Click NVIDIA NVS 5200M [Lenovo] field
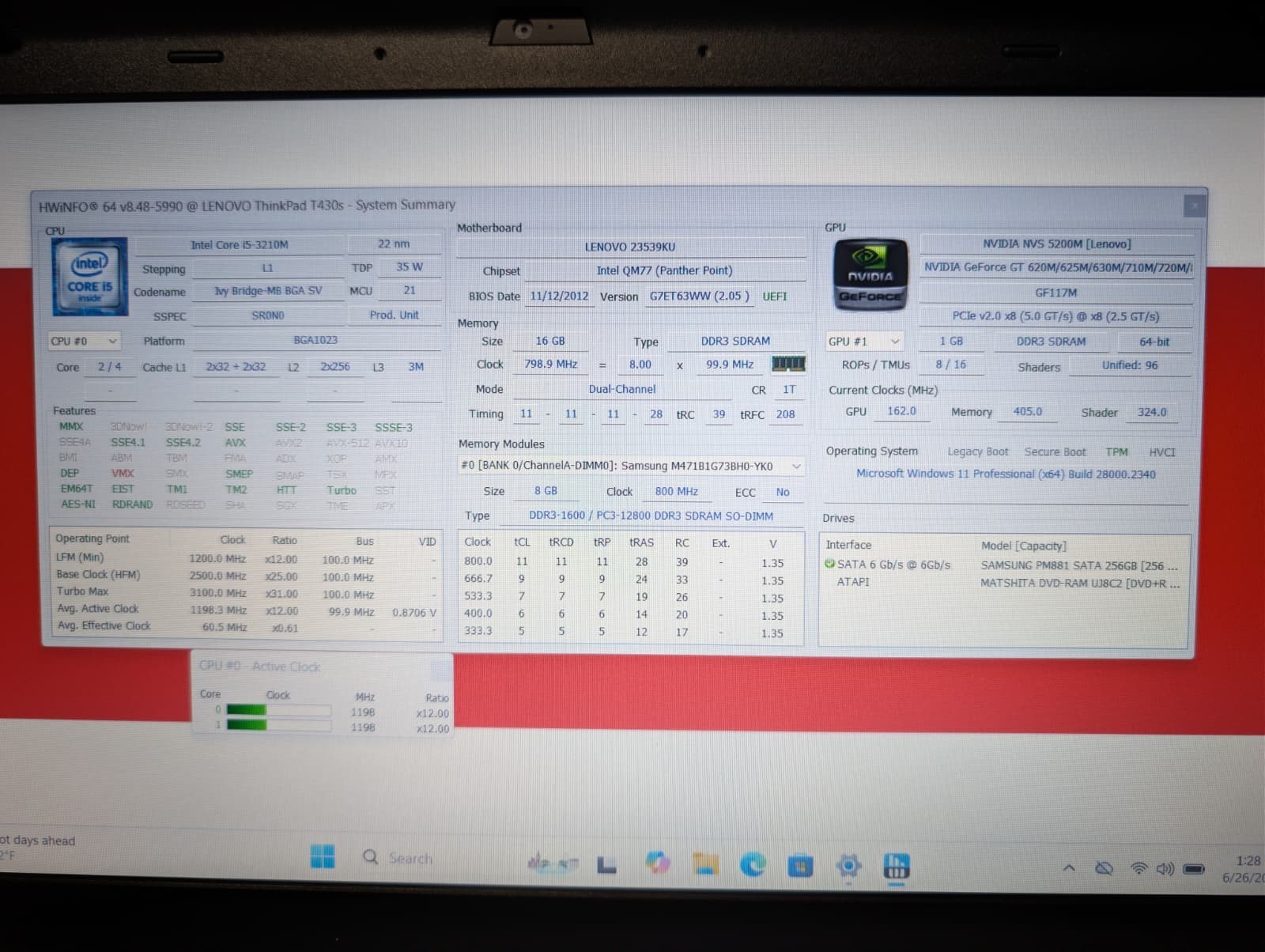Screen dimensions: 1265x952 1057,244
